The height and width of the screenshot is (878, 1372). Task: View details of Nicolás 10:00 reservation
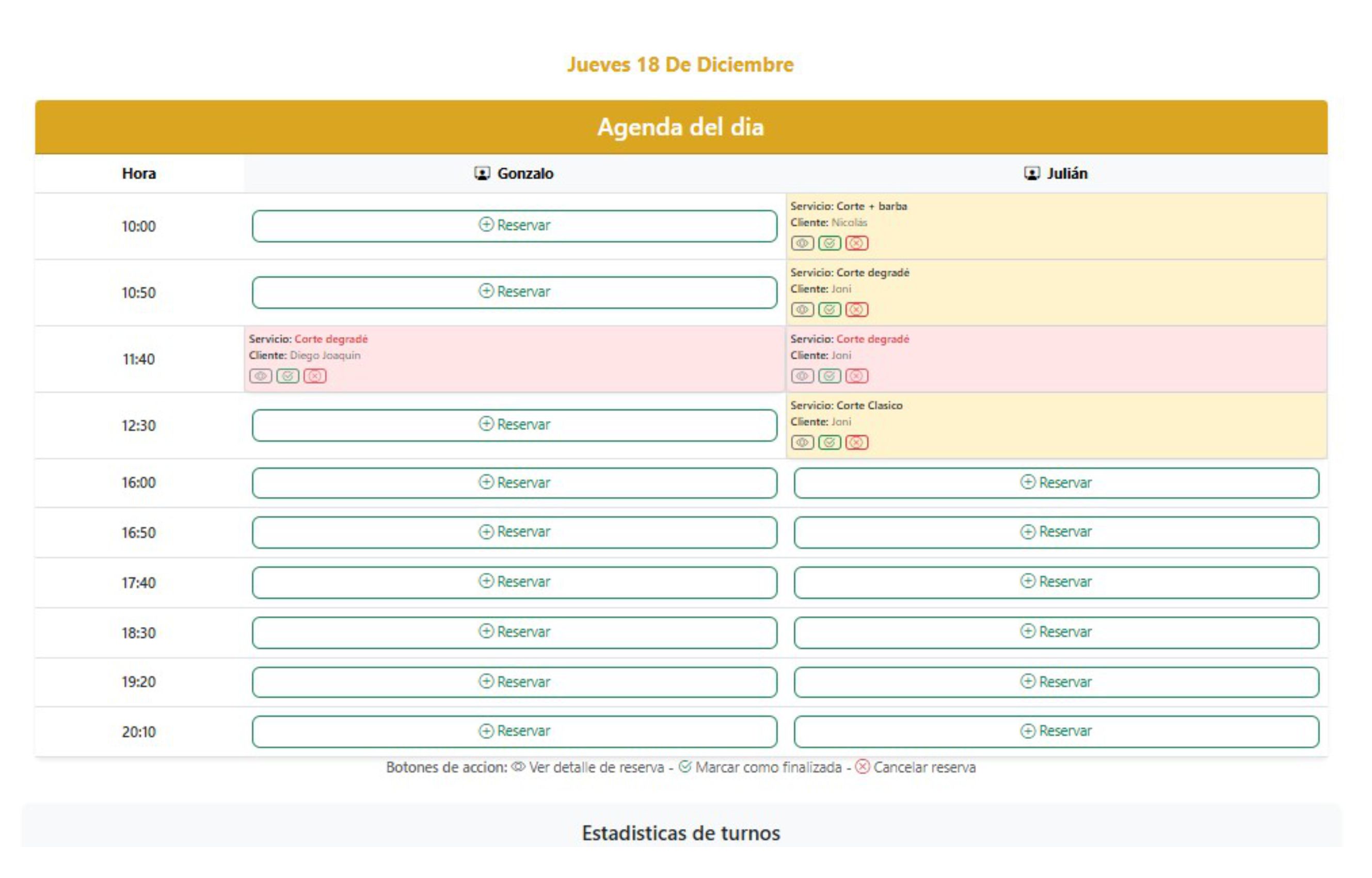[802, 243]
